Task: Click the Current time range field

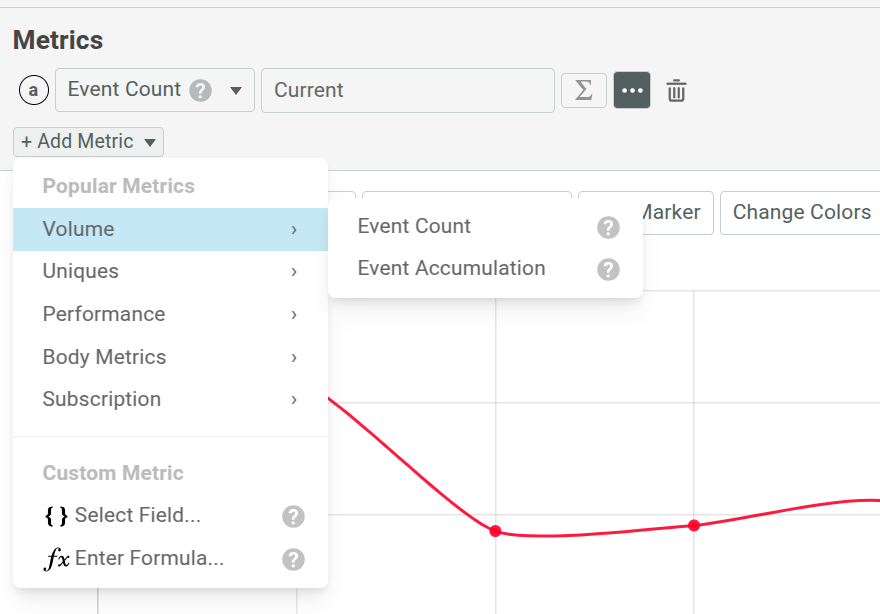Action: point(407,90)
